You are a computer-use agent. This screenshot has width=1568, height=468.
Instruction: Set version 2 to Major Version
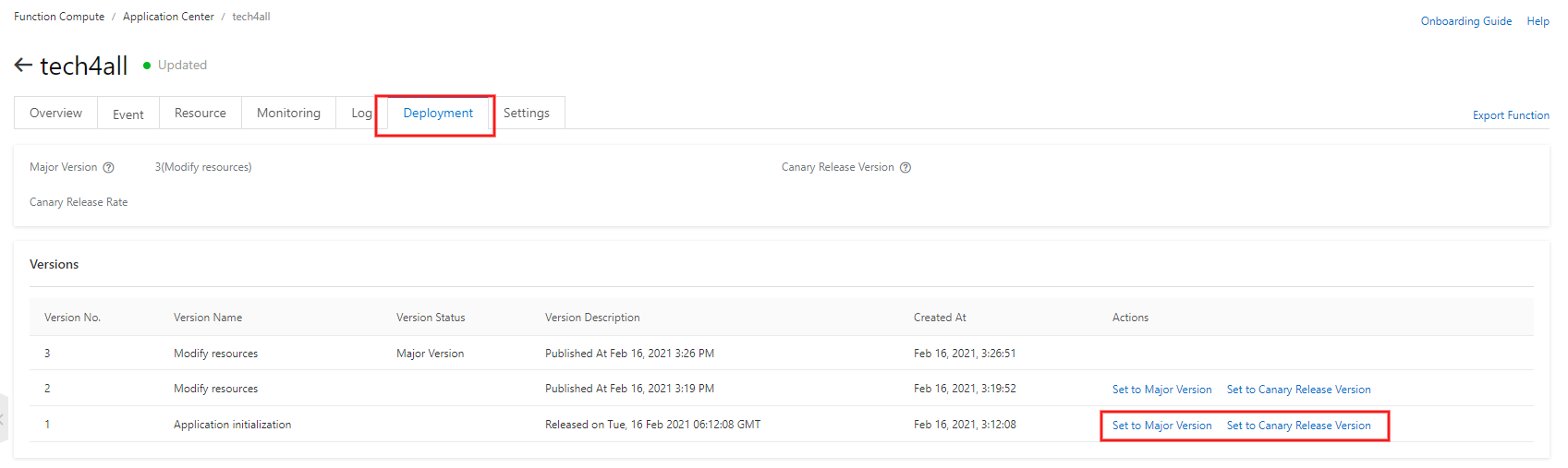click(x=1161, y=390)
